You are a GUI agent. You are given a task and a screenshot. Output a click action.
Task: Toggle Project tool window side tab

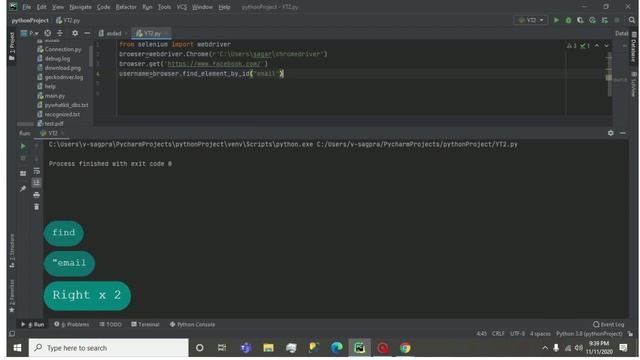click(x=12, y=47)
